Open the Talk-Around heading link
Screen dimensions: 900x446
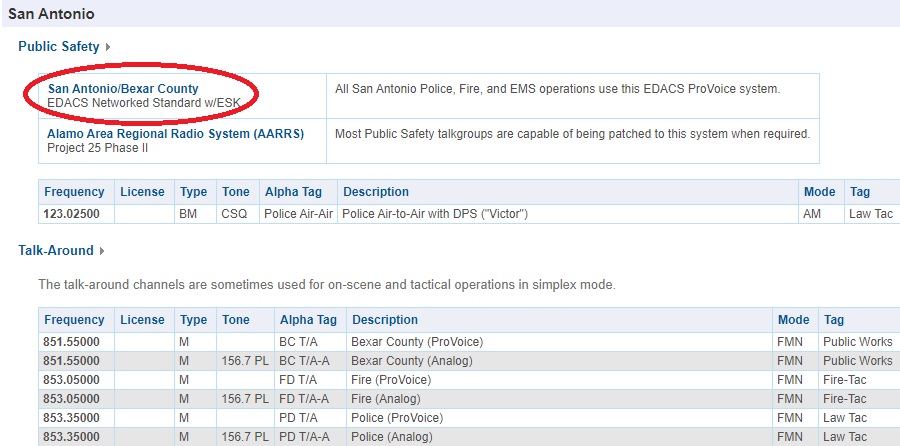pos(56,250)
